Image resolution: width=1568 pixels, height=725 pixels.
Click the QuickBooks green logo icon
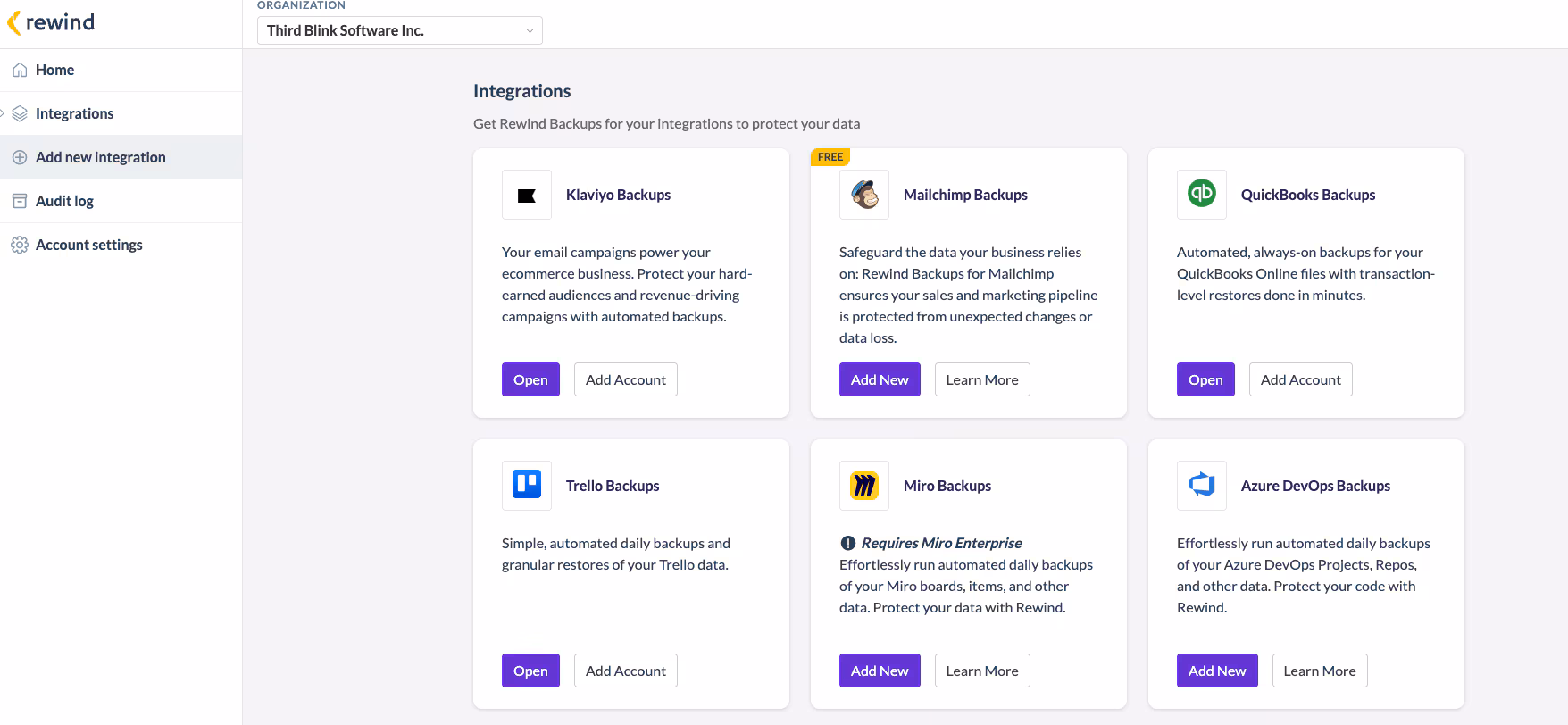click(1202, 194)
